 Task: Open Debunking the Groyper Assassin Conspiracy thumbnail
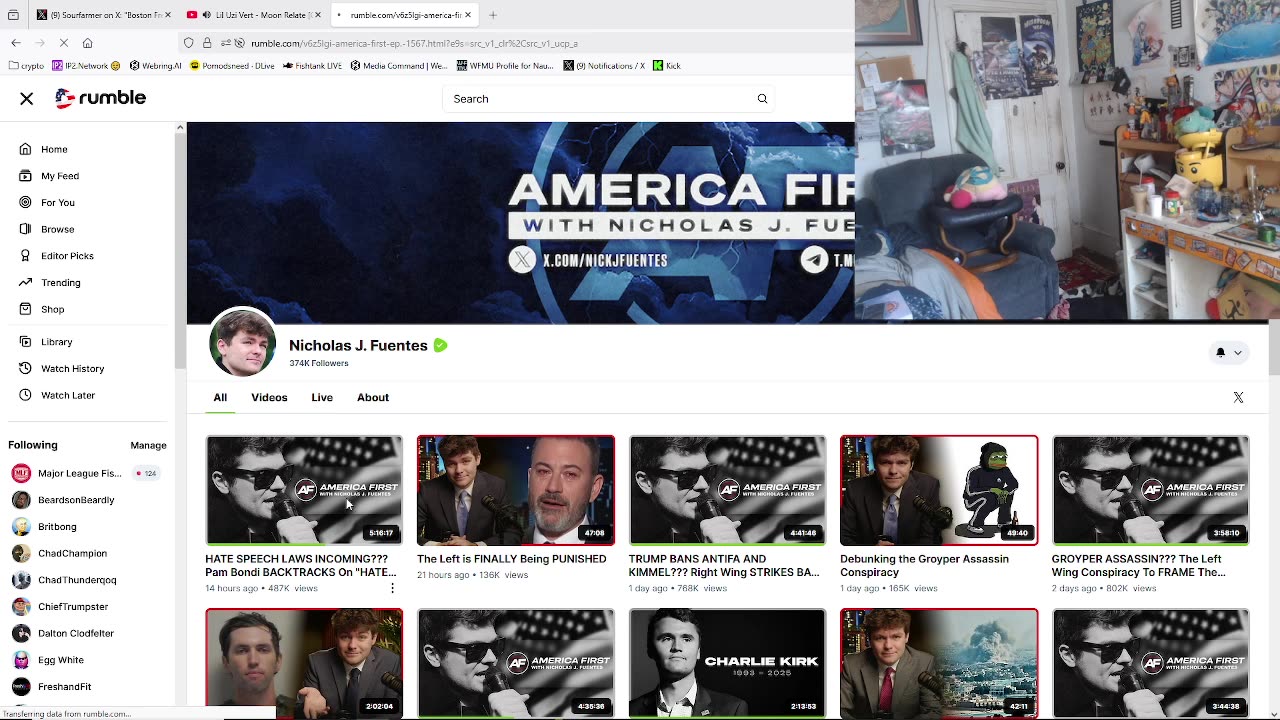pos(939,490)
